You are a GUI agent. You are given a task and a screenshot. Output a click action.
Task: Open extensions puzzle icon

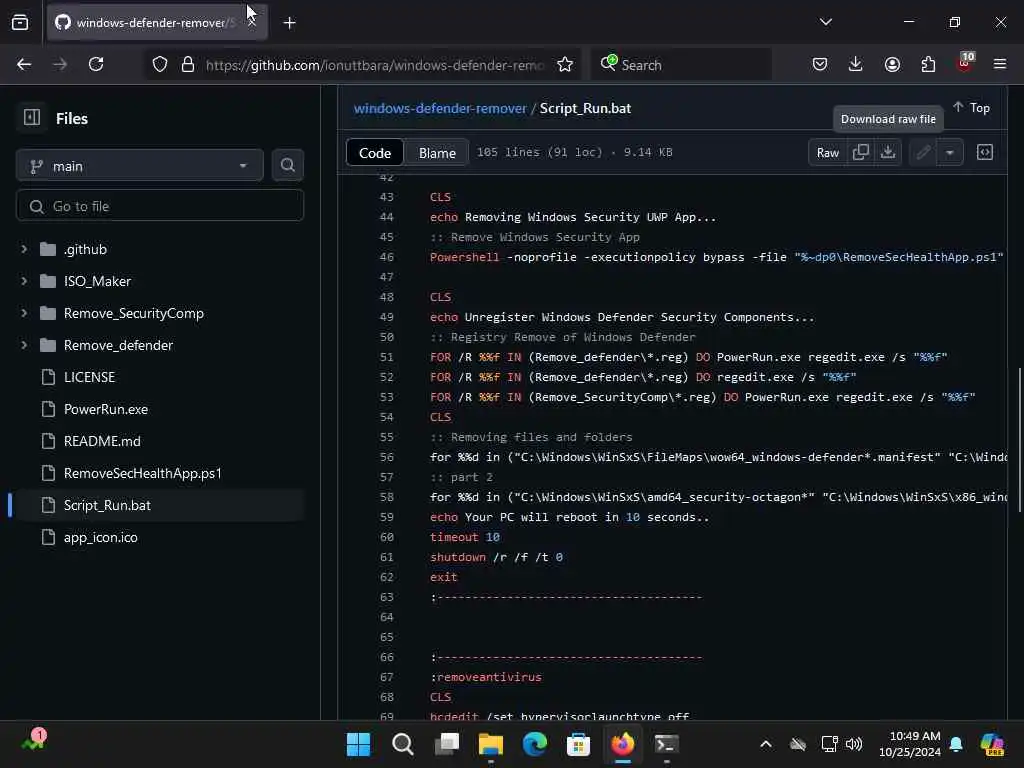[928, 64]
